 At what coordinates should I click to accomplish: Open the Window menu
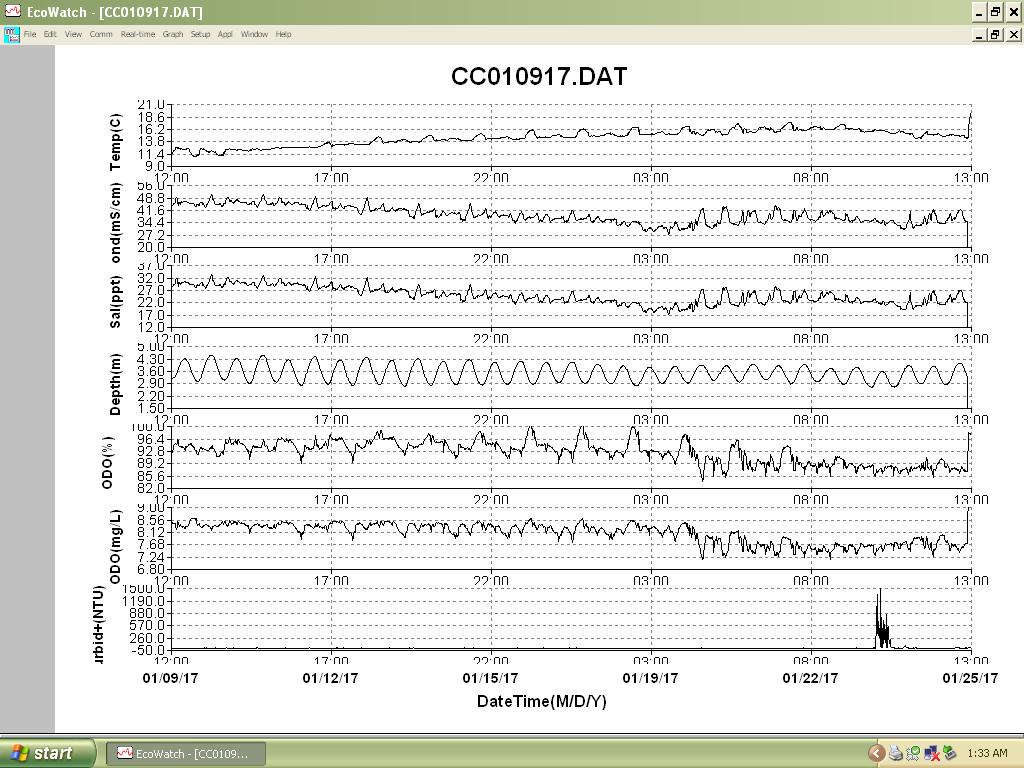tap(254, 35)
